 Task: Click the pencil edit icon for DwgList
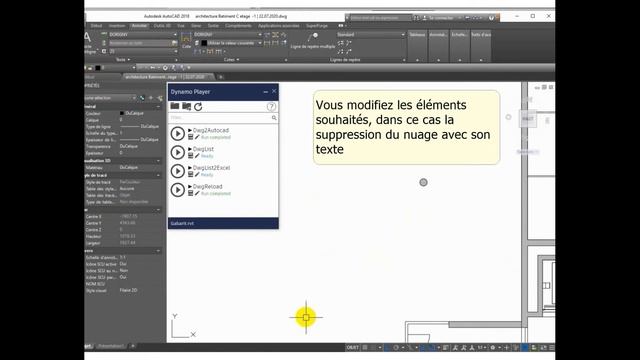tap(197, 156)
